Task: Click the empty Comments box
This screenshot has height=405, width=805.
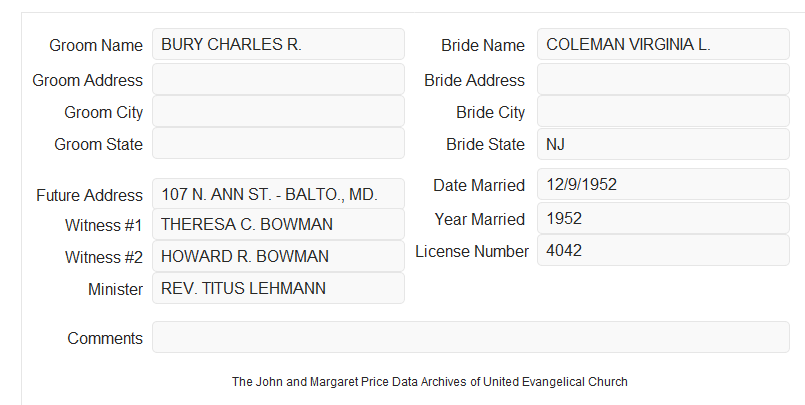Action: click(x=471, y=337)
